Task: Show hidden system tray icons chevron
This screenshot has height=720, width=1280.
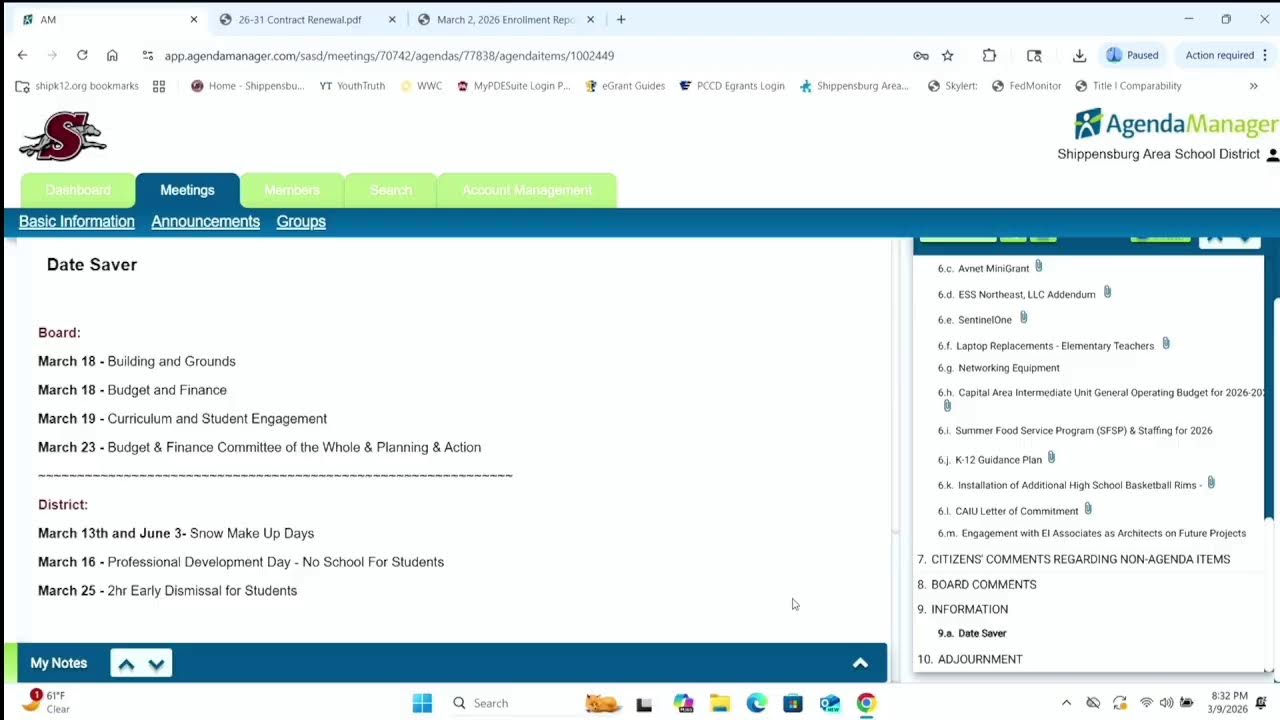Action: pyautogui.click(x=1066, y=703)
